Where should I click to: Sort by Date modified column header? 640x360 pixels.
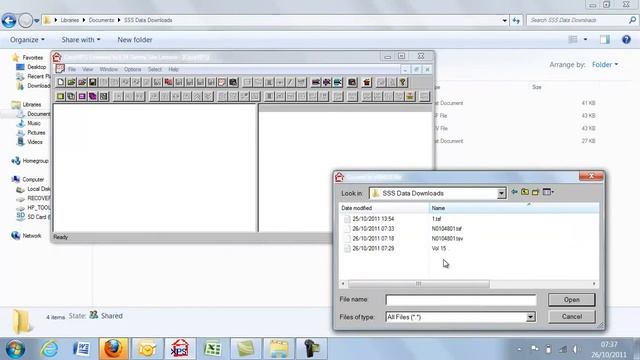click(x=384, y=208)
